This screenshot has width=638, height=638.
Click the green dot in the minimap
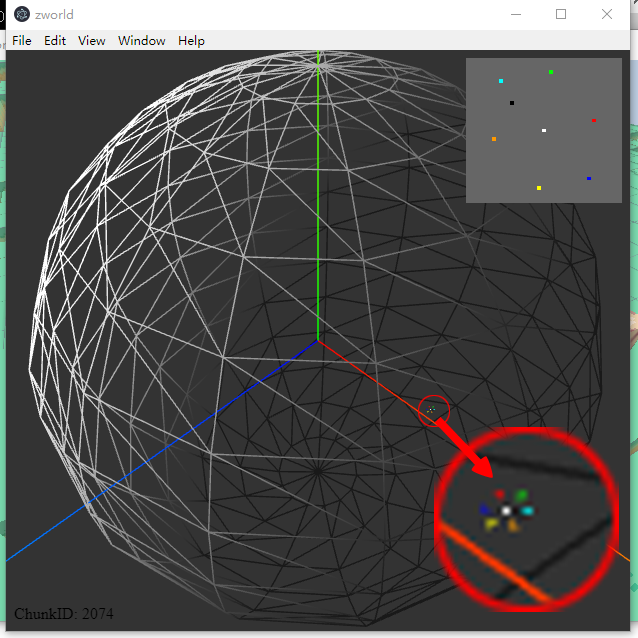coord(551,72)
